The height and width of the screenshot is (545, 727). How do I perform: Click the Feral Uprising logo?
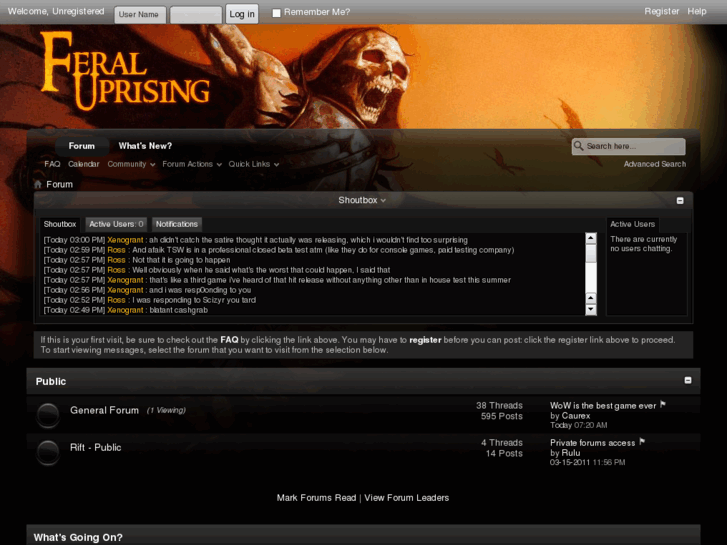point(125,71)
